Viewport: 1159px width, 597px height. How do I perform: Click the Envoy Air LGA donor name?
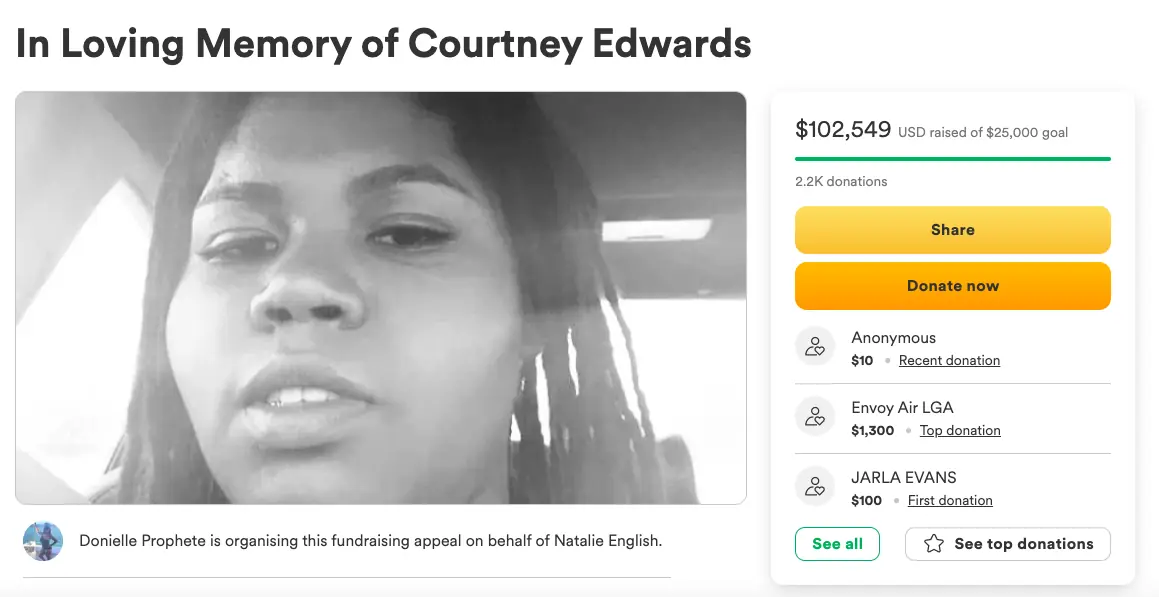click(x=902, y=407)
